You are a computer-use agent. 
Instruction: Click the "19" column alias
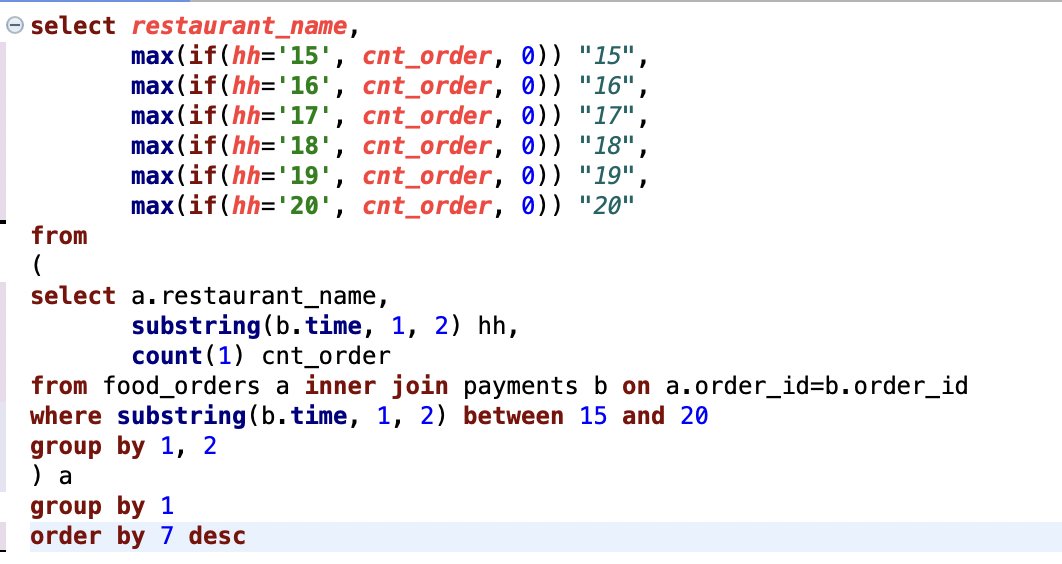tap(608, 175)
